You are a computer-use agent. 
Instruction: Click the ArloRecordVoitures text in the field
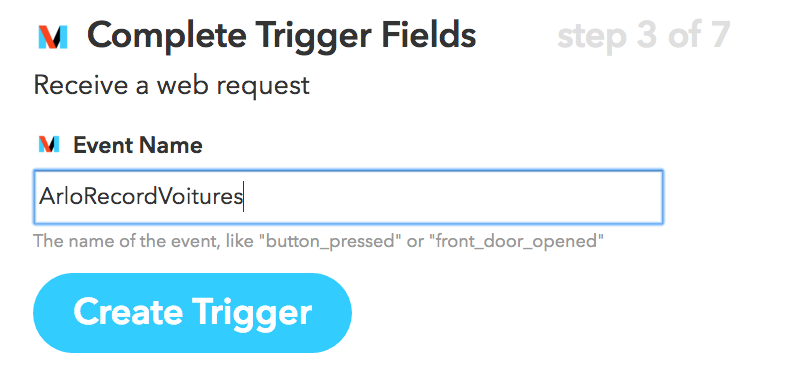pos(141,197)
